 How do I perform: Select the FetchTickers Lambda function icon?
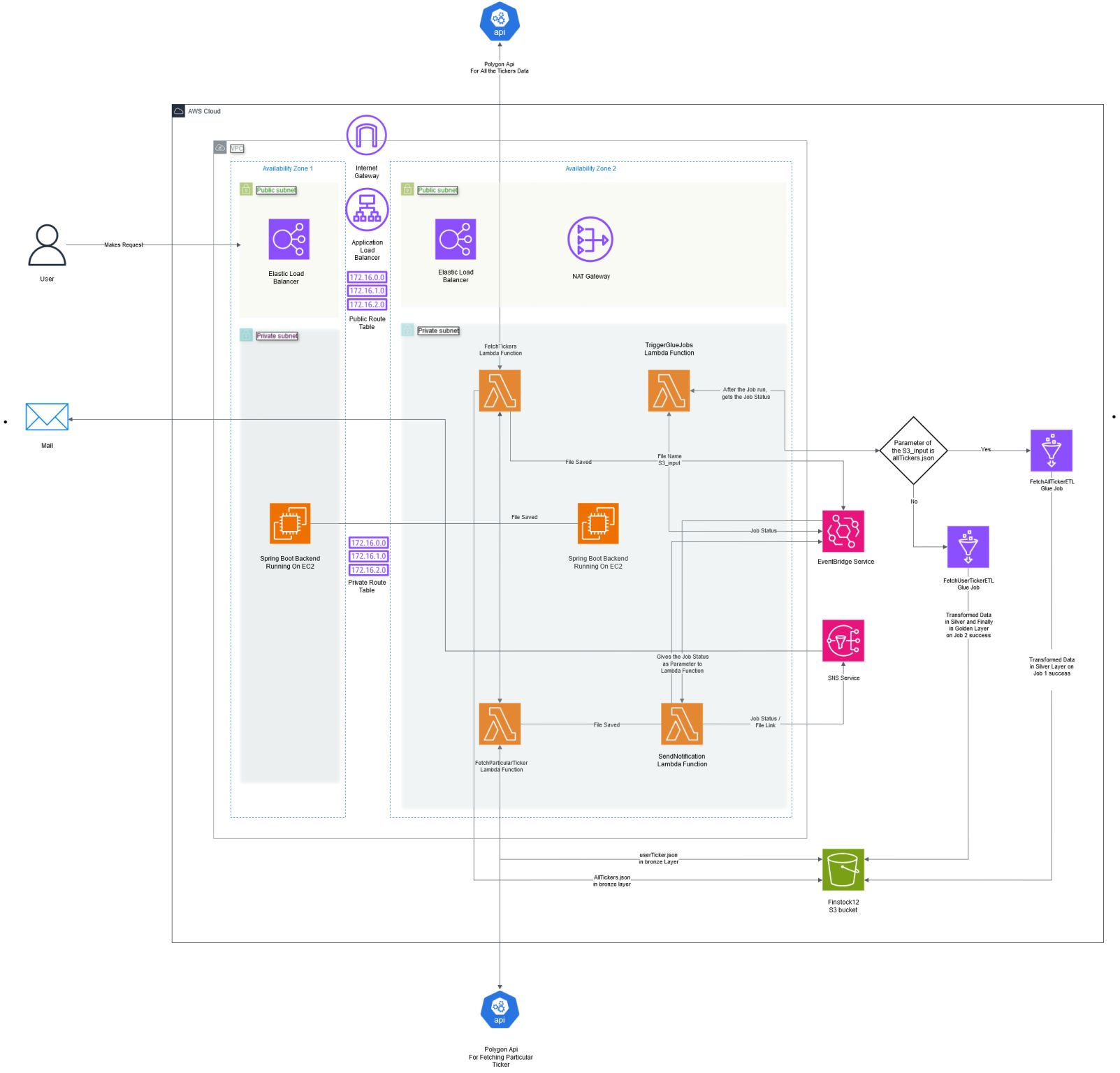click(500, 390)
